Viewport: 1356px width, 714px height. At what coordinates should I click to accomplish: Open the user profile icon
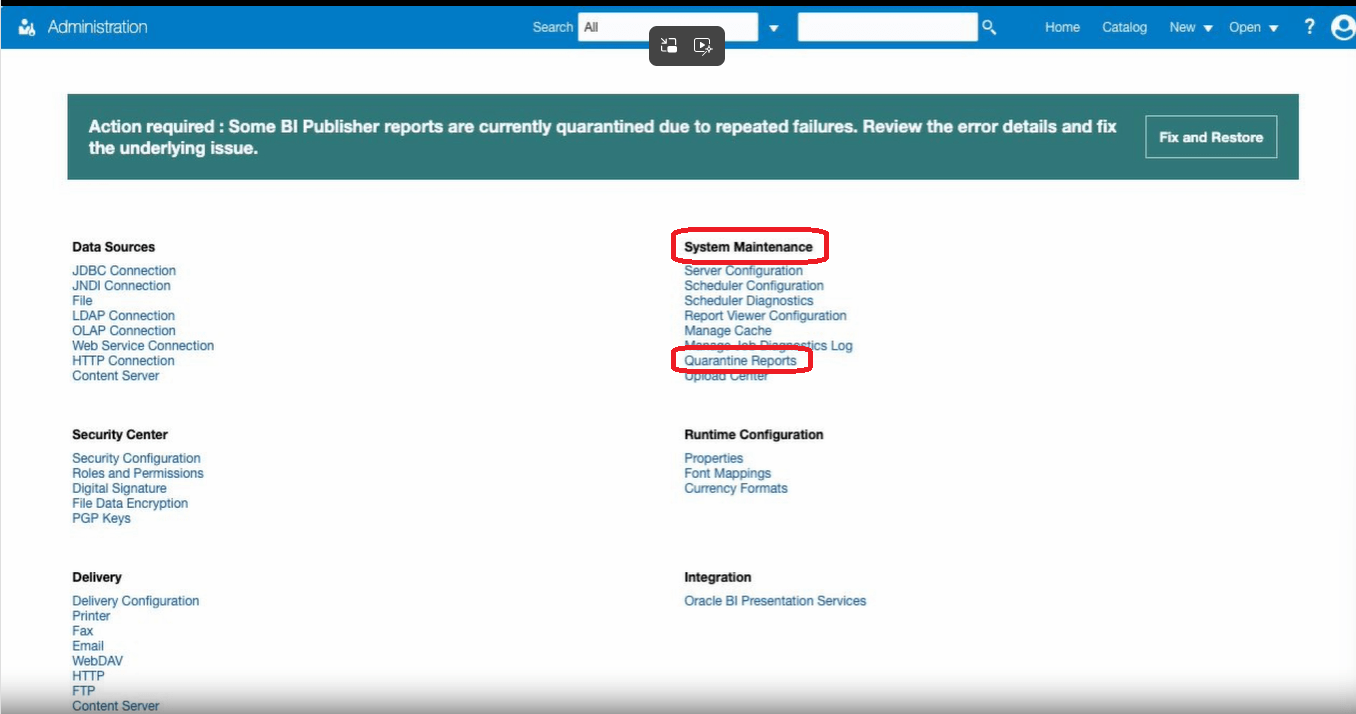click(x=1343, y=27)
